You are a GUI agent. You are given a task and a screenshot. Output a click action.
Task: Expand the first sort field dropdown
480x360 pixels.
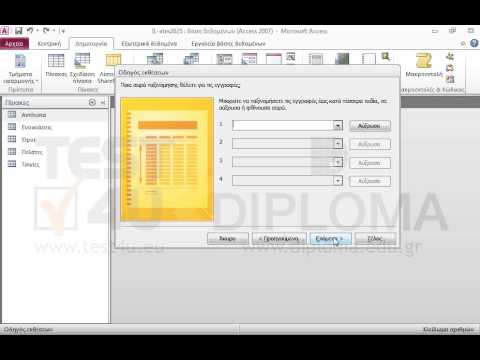[x=338, y=126]
